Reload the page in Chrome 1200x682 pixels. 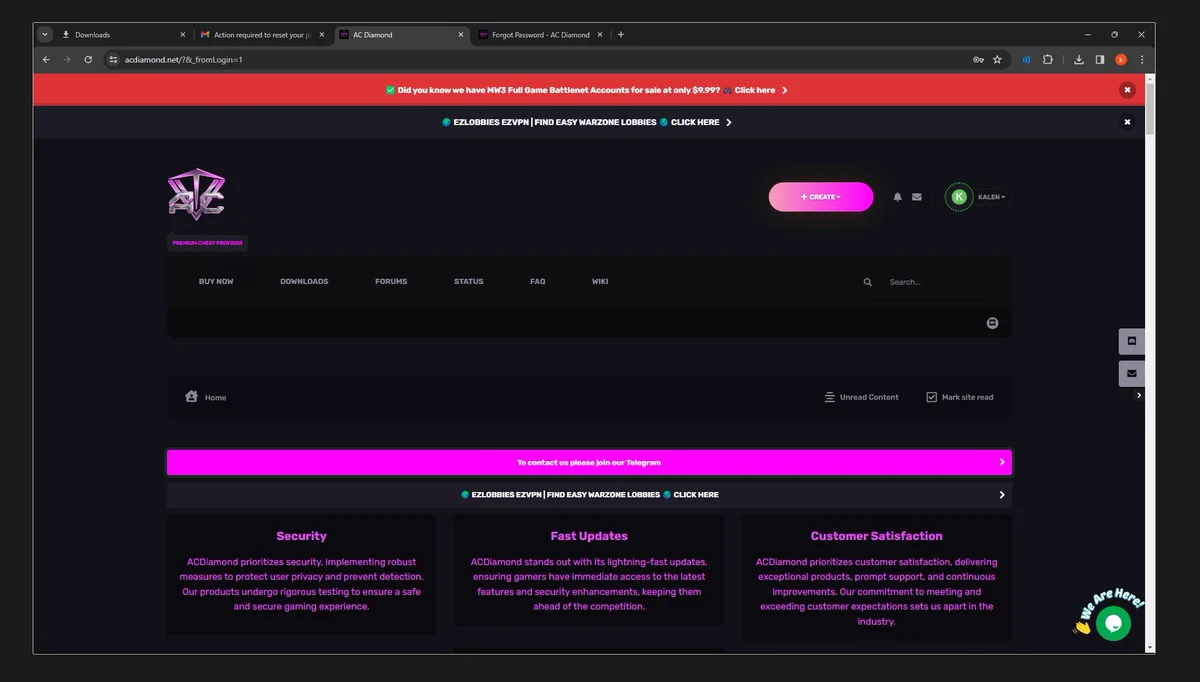point(88,60)
